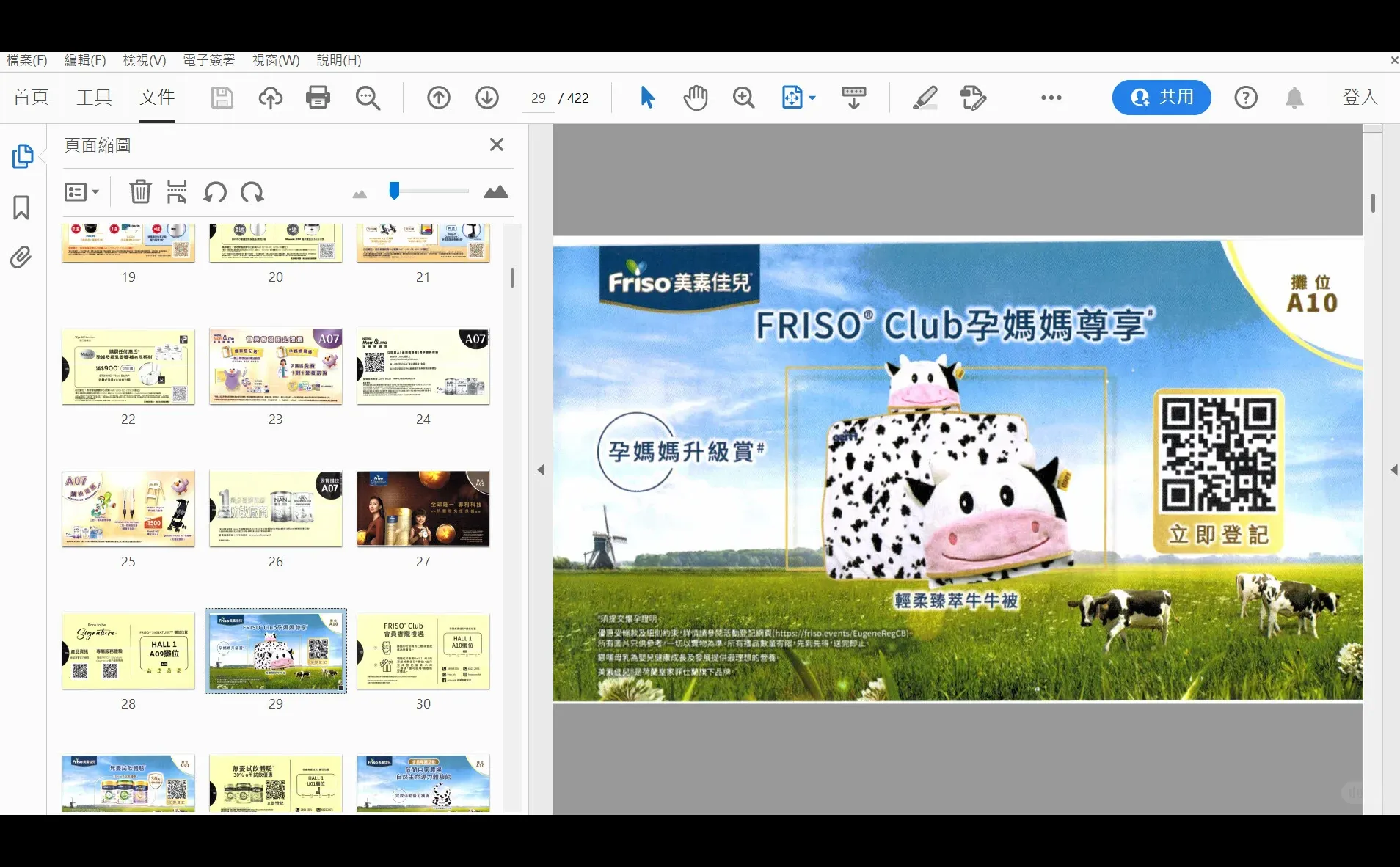
Task: Open the help question mark icon
Action: pyautogui.click(x=1246, y=98)
